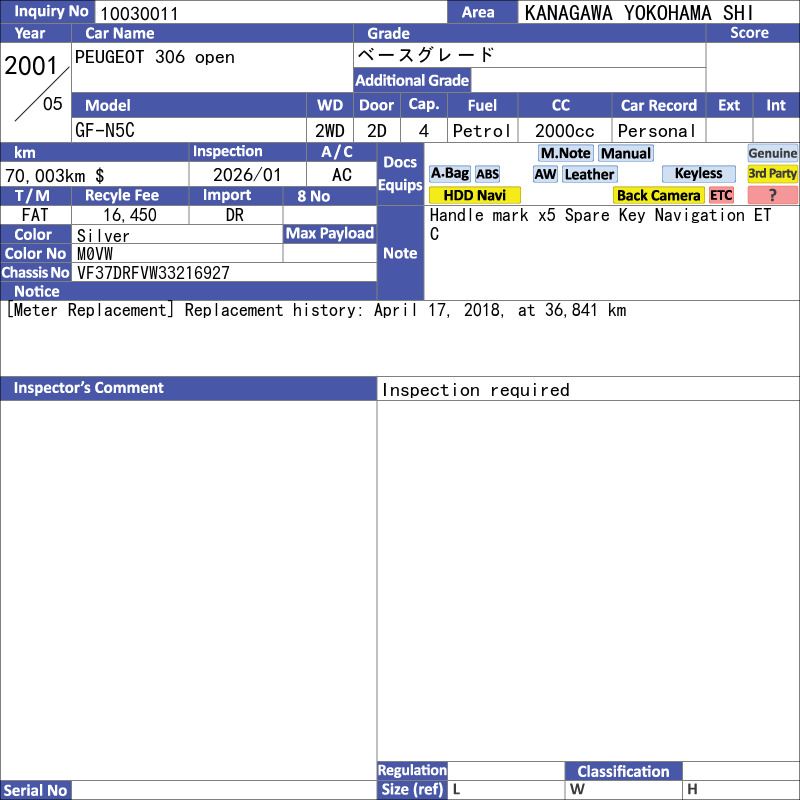Viewport: 800px width, 800px height.
Task: Click inspection date 2026/01
Action: pos(247,175)
